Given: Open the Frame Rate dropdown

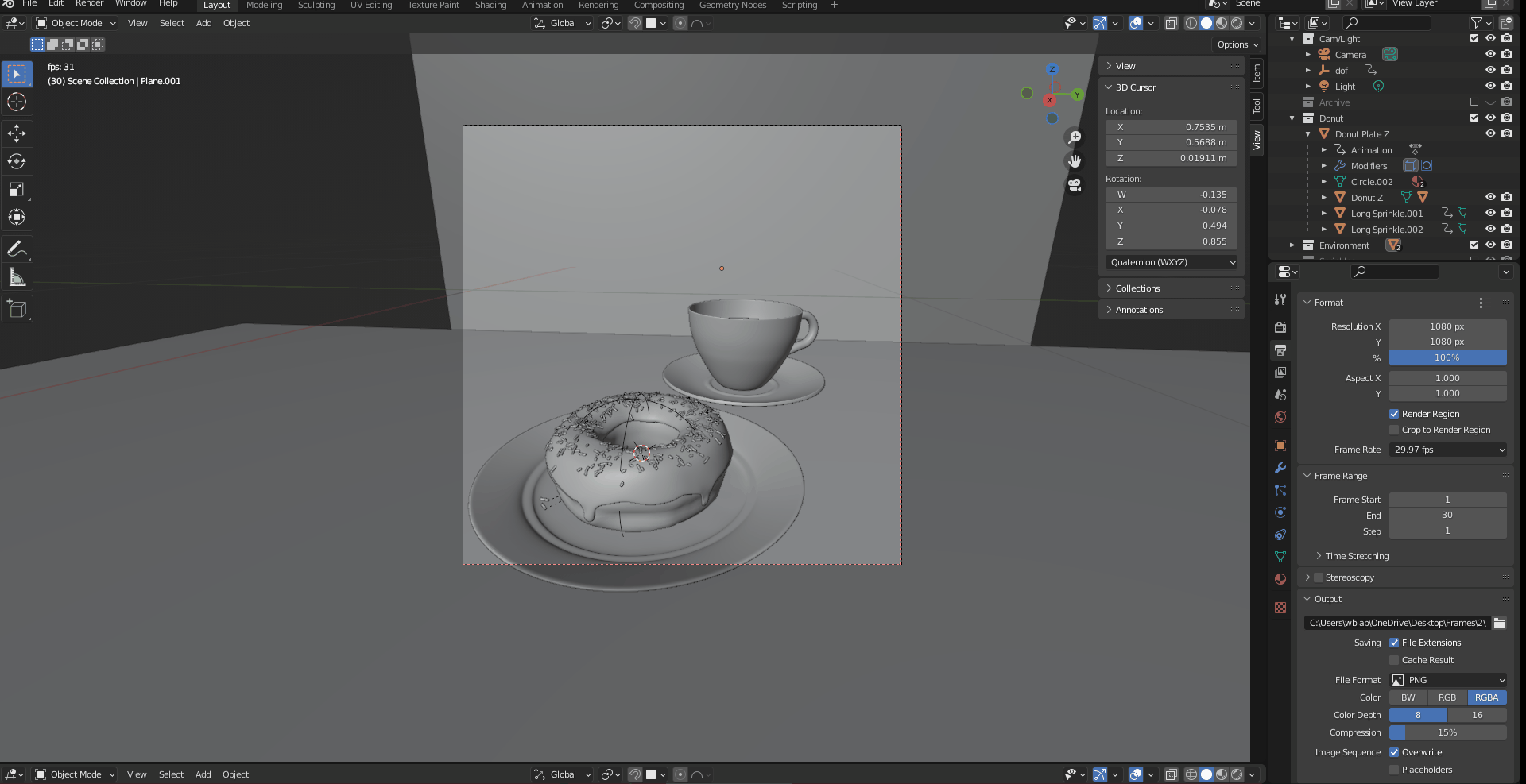Looking at the screenshot, I should coord(1448,450).
